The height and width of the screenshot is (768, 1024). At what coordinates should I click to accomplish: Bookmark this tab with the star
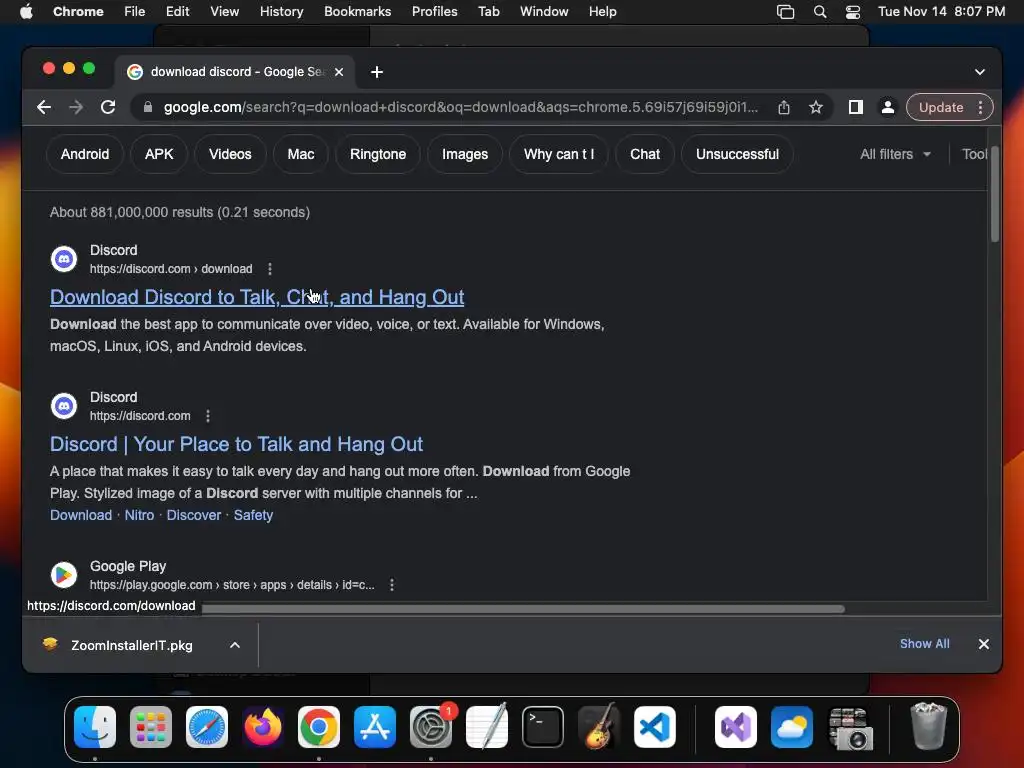(x=816, y=107)
